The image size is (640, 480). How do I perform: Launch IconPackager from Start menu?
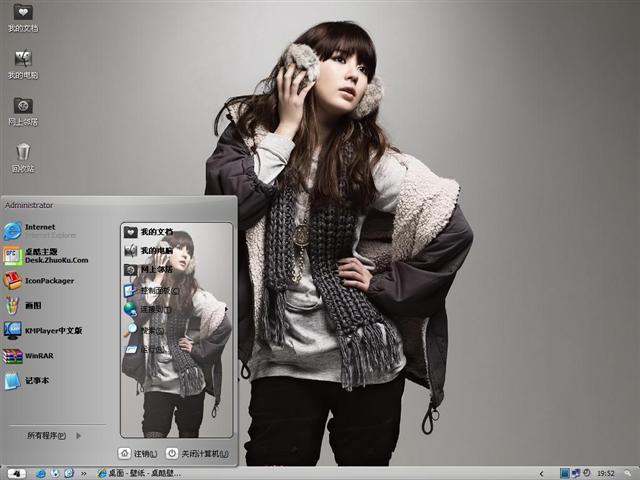click(x=39, y=281)
